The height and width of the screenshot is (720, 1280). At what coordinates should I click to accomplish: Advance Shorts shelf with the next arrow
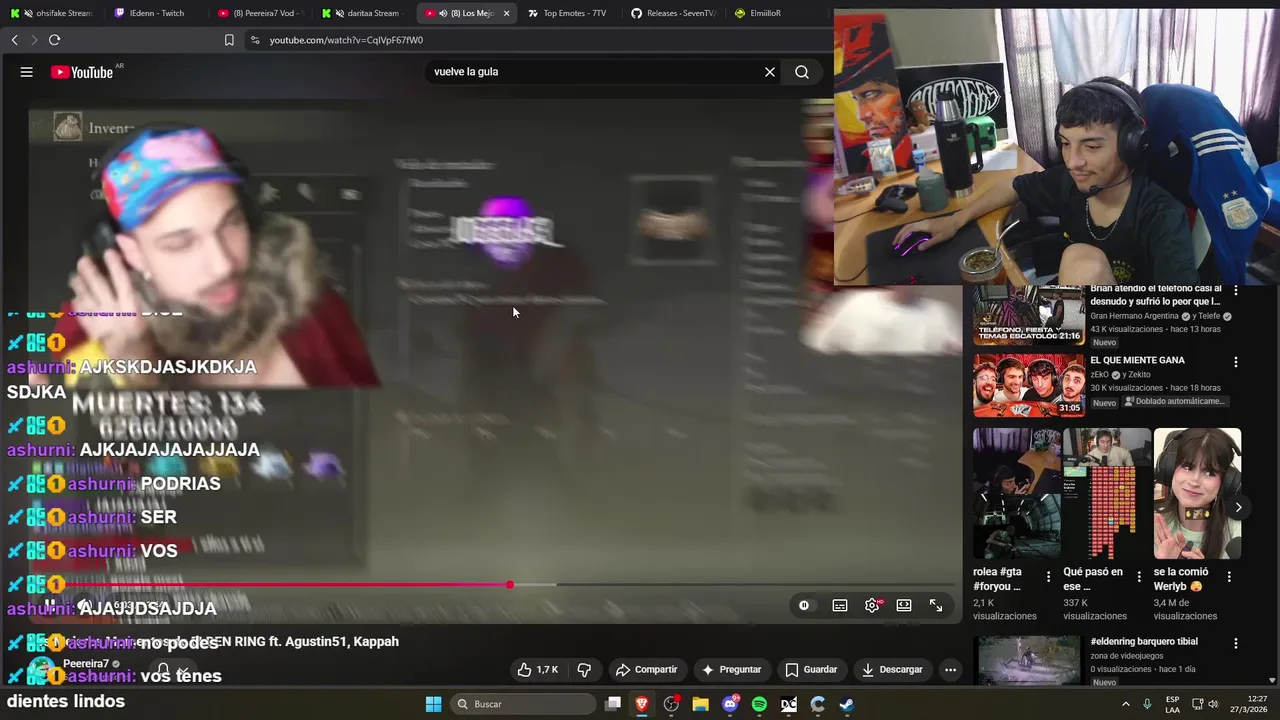pos(1238,507)
